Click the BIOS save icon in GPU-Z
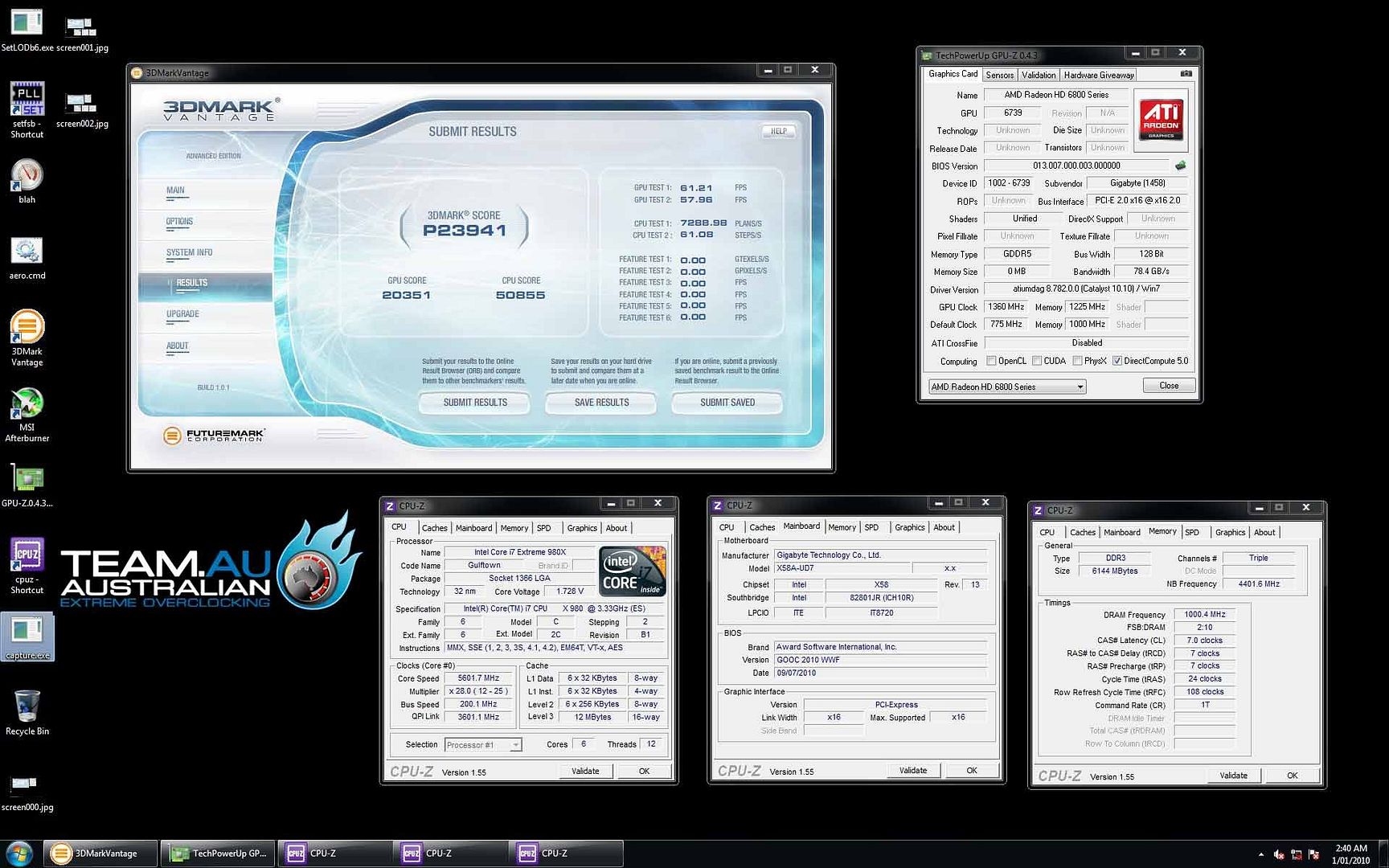The width and height of the screenshot is (1389, 868). [x=1180, y=166]
